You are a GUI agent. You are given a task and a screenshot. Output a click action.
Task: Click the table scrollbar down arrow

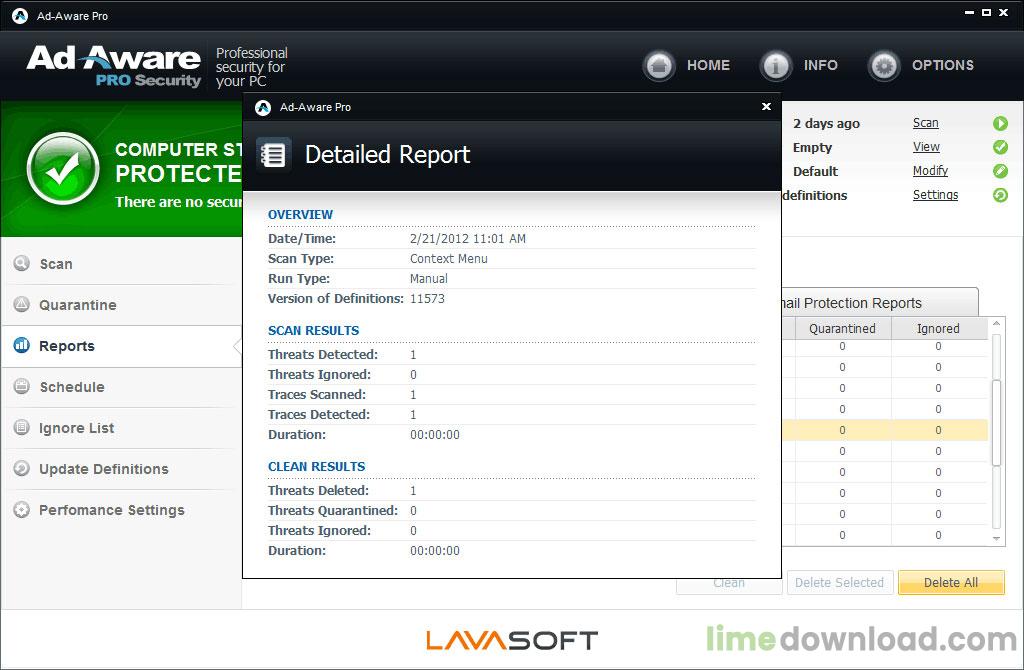point(995,536)
